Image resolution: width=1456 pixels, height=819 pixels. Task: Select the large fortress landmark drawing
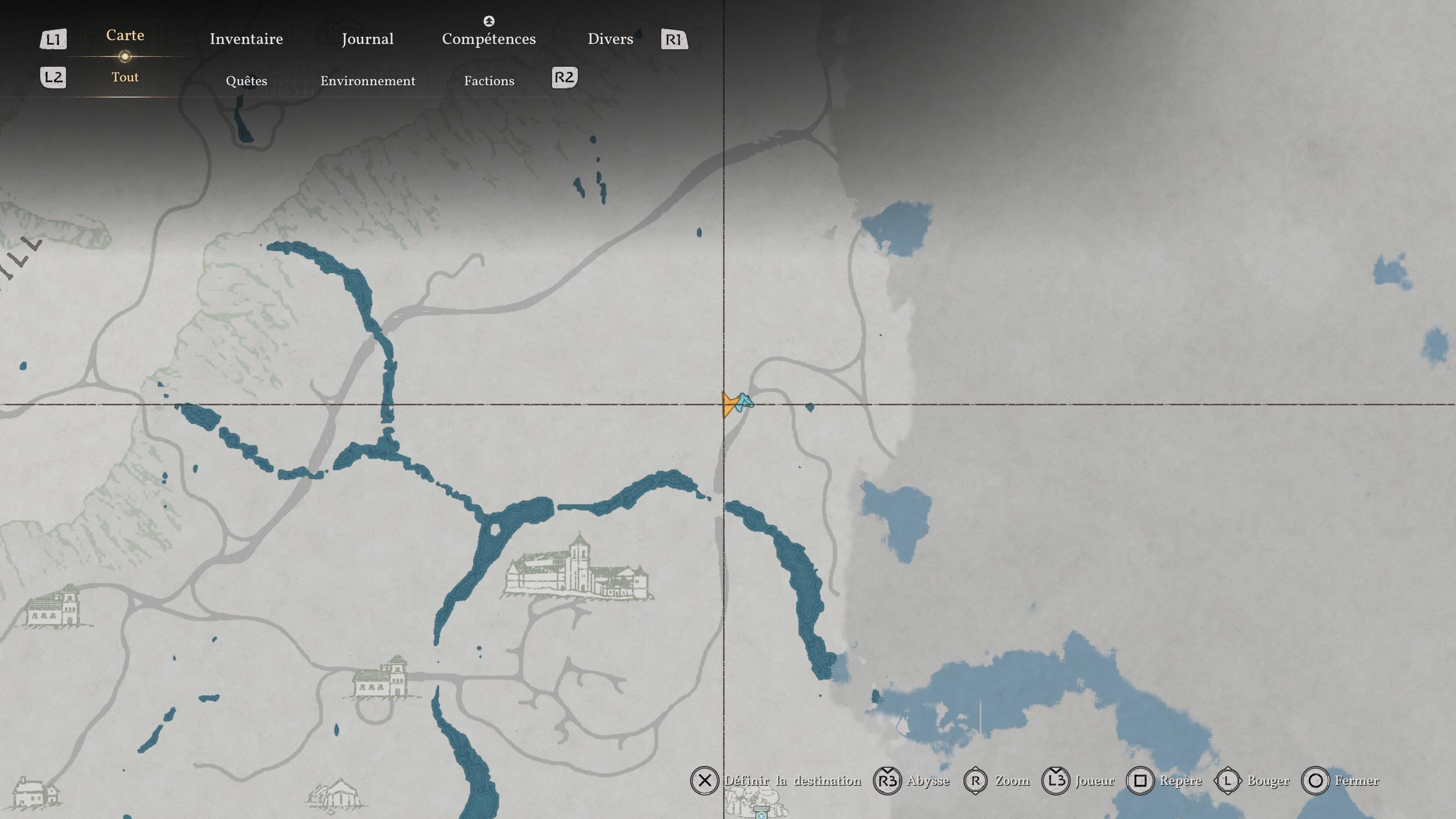click(577, 567)
